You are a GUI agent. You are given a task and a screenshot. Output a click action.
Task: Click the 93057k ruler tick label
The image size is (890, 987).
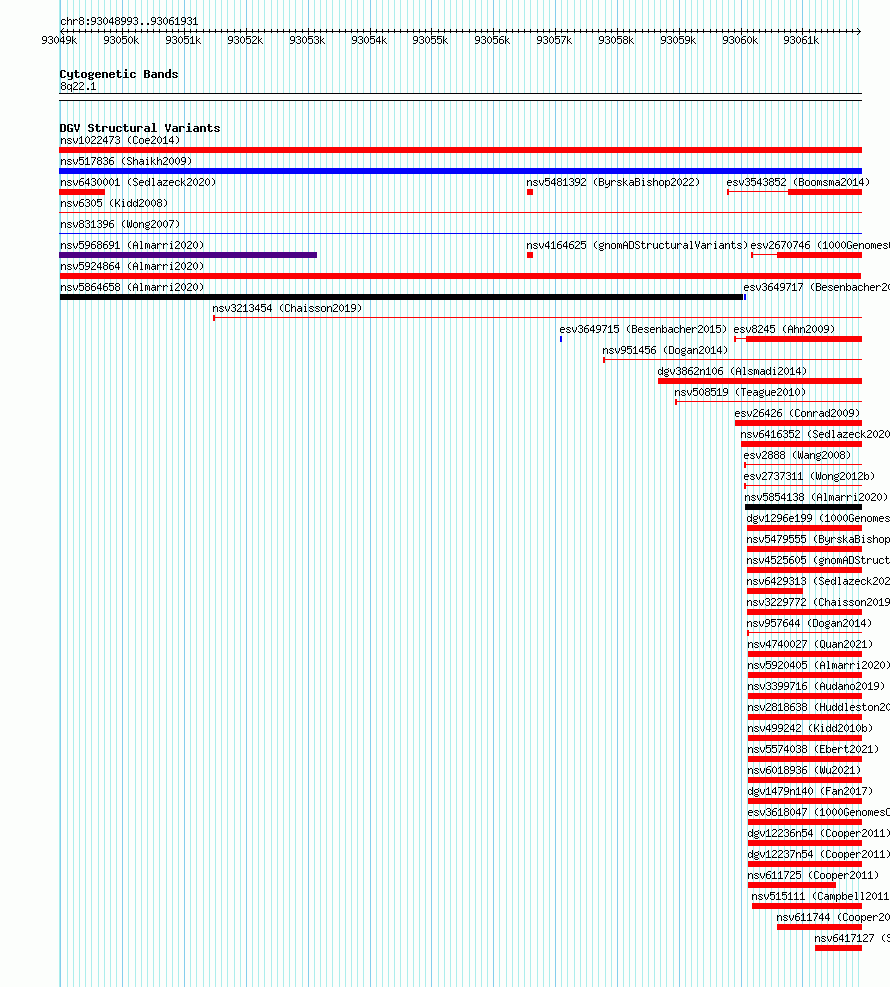[554, 40]
